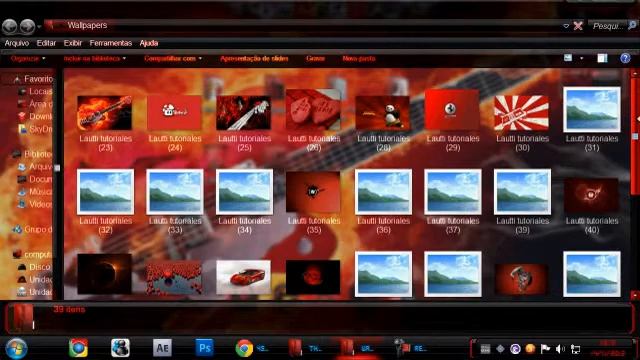Open Windows Live Messenger taskbar icon
The width and height of the screenshot is (640, 360).
tap(120, 348)
